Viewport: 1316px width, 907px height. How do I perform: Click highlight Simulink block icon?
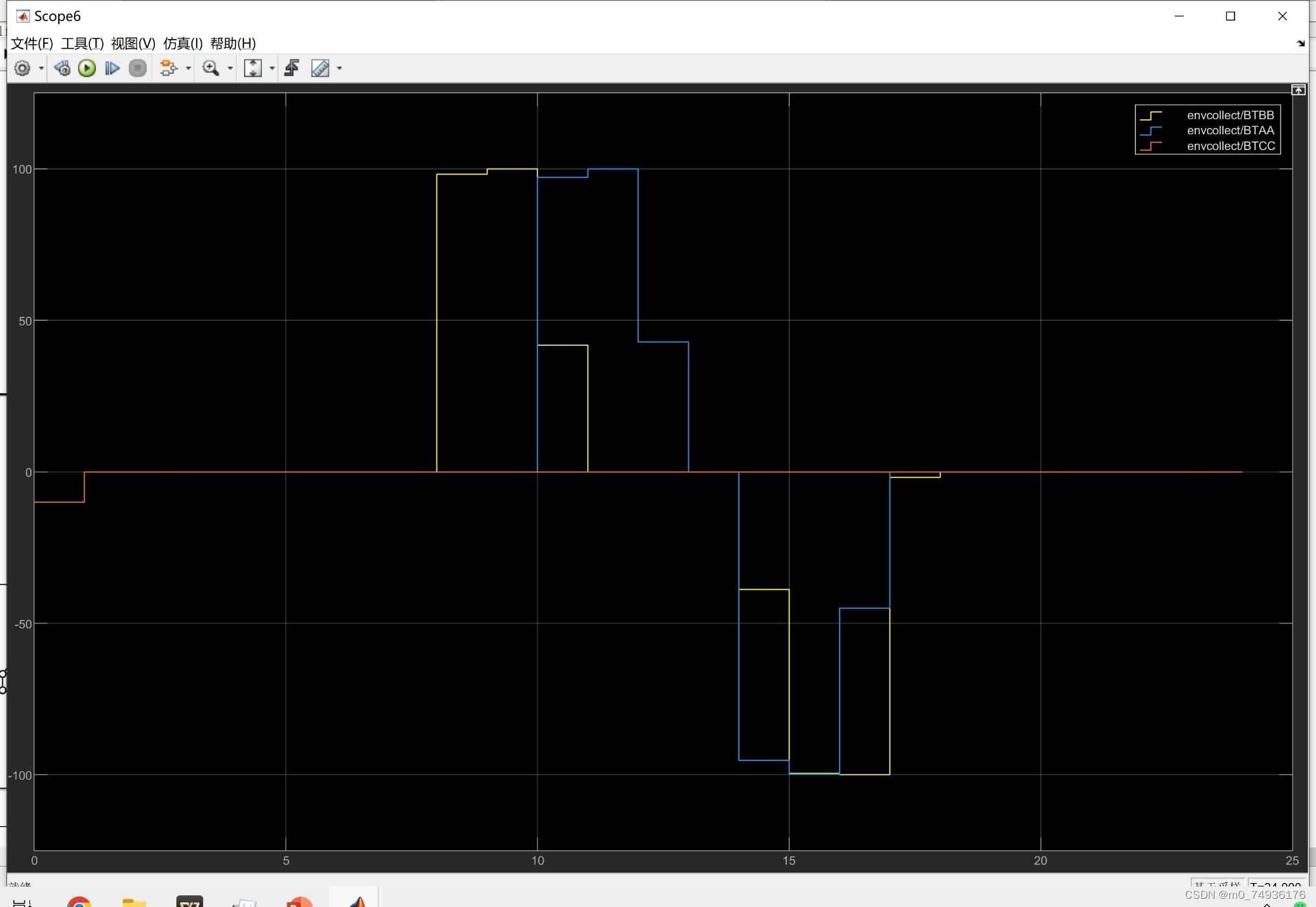(168, 68)
